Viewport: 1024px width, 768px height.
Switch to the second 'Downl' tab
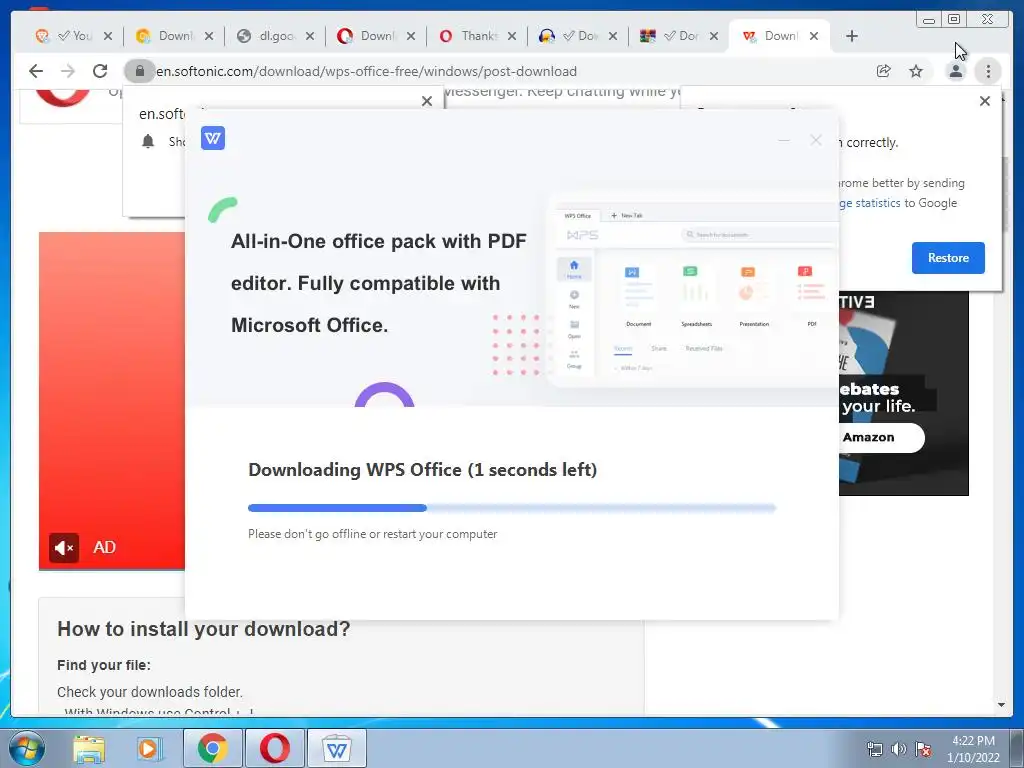[172, 36]
